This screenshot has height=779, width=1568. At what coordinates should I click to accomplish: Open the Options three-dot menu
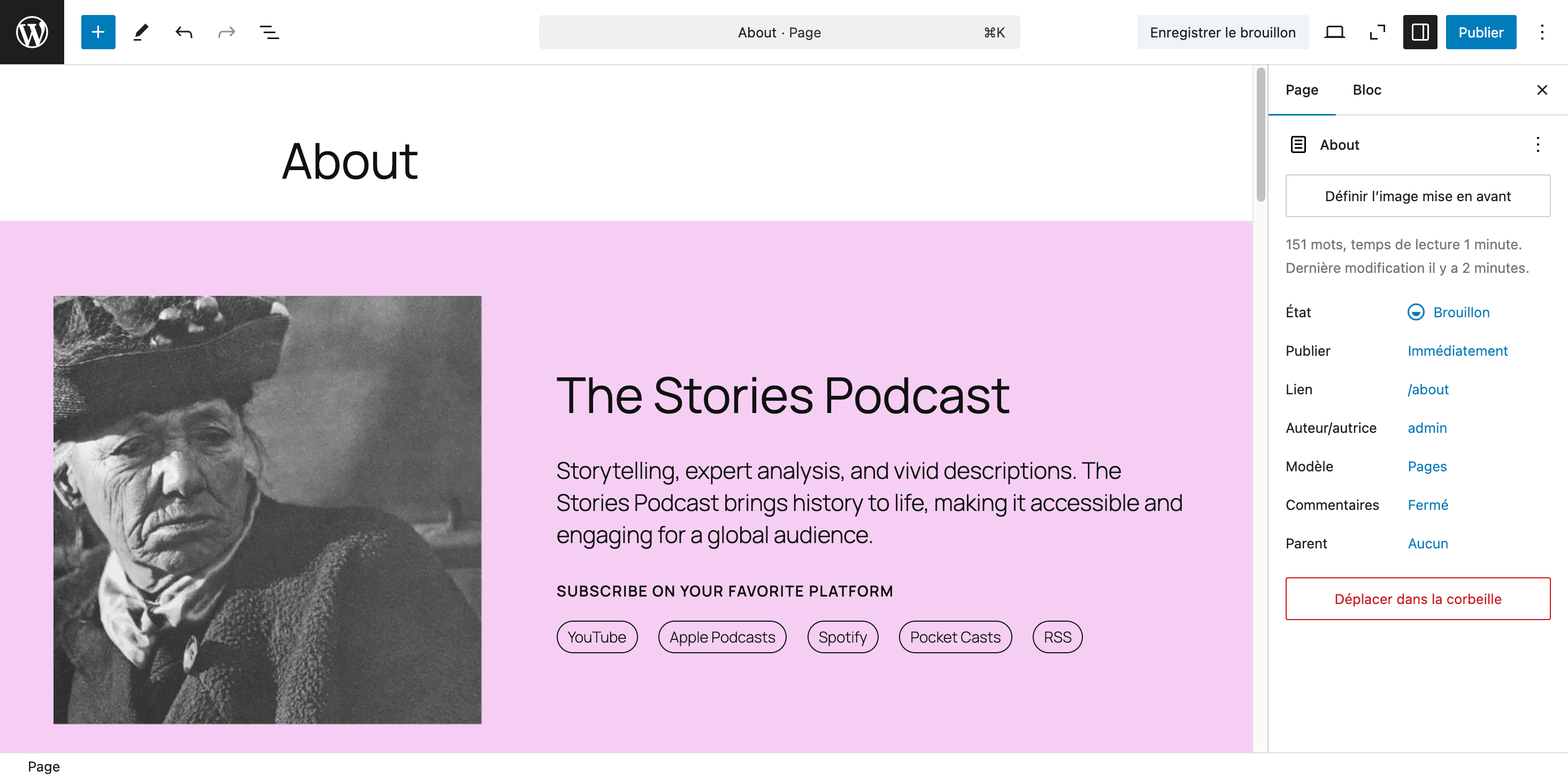point(1542,32)
